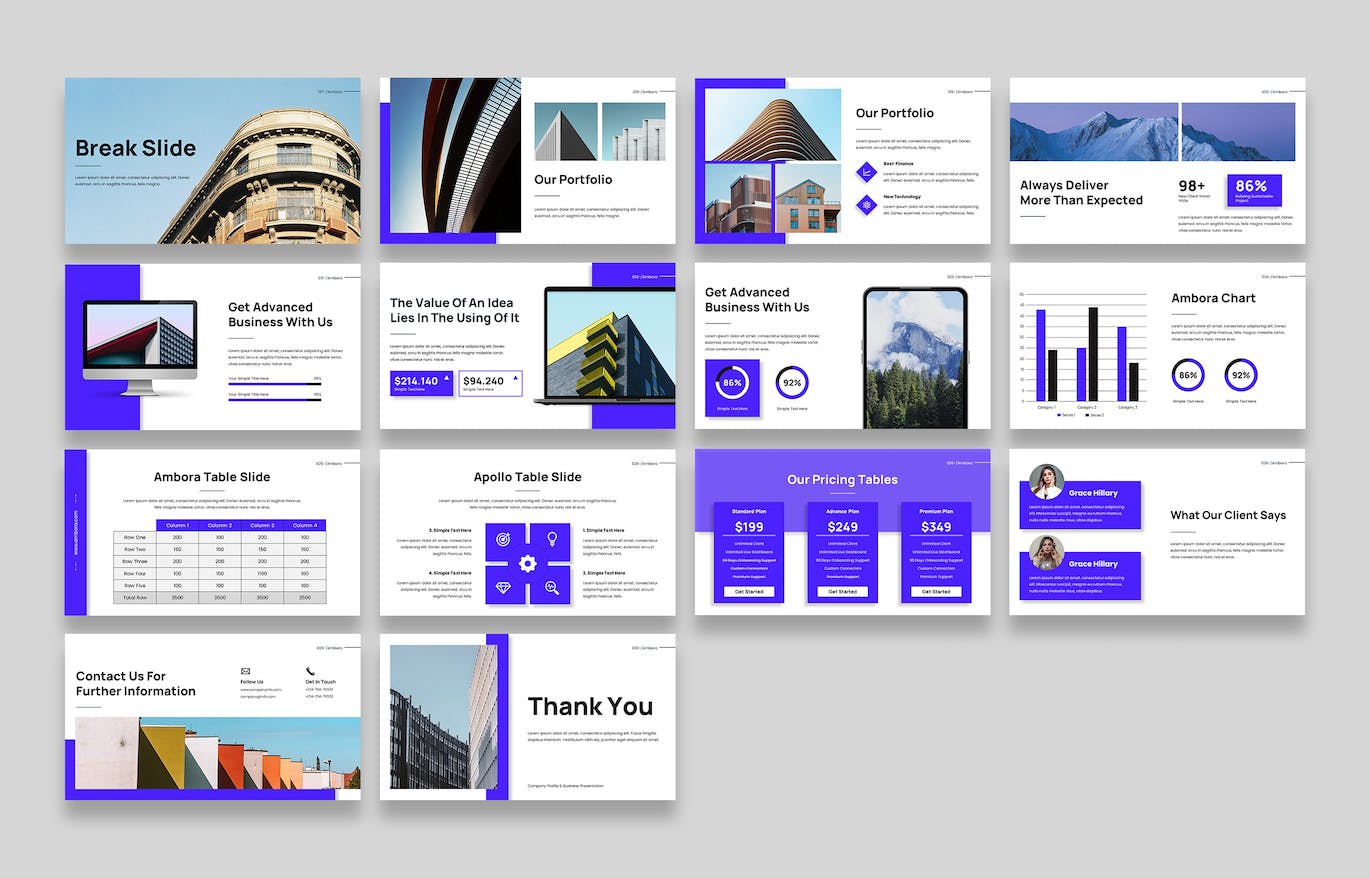Click the diamond icon on Apollo Table Slide
The image size is (1370, 878).
504,587
